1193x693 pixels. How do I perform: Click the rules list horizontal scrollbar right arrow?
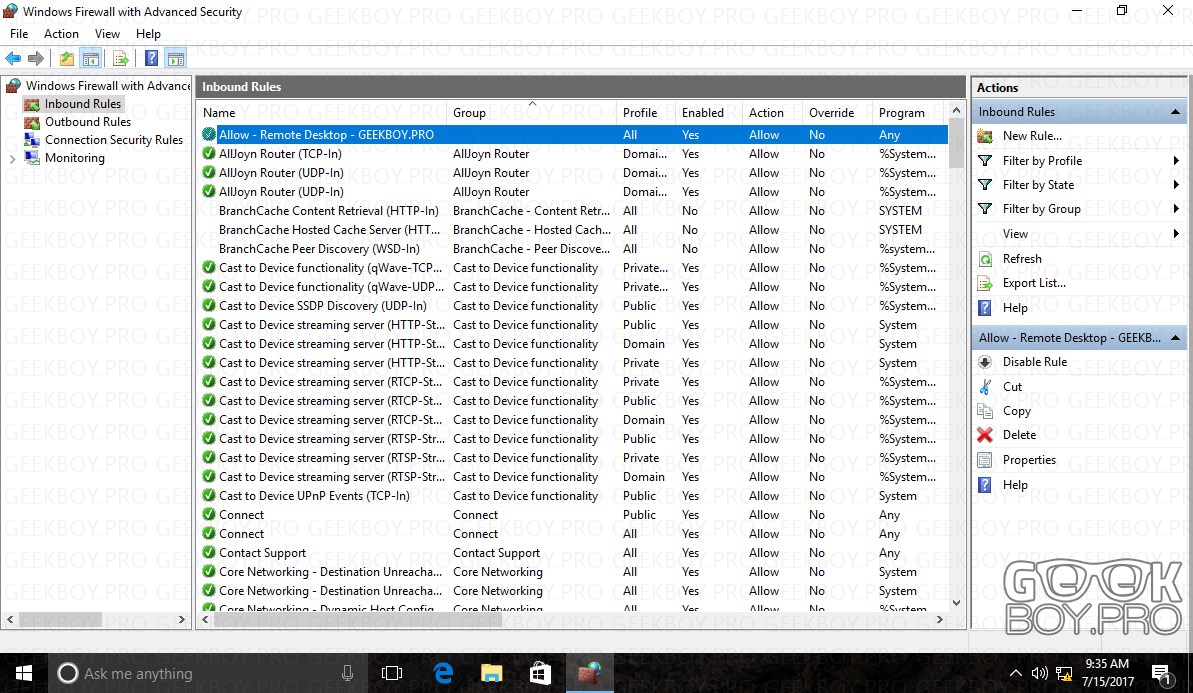coord(940,620)
